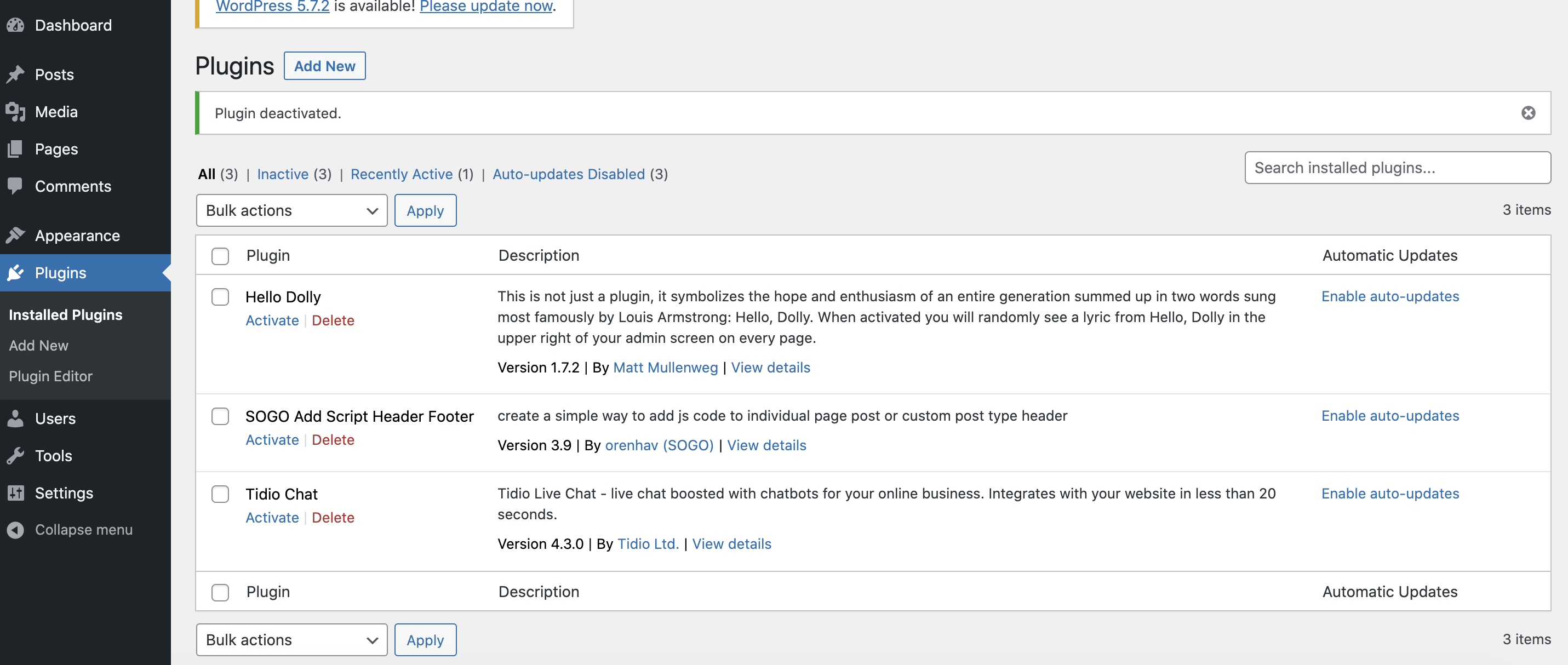Activate the Tidio Chat plugin

272,517
